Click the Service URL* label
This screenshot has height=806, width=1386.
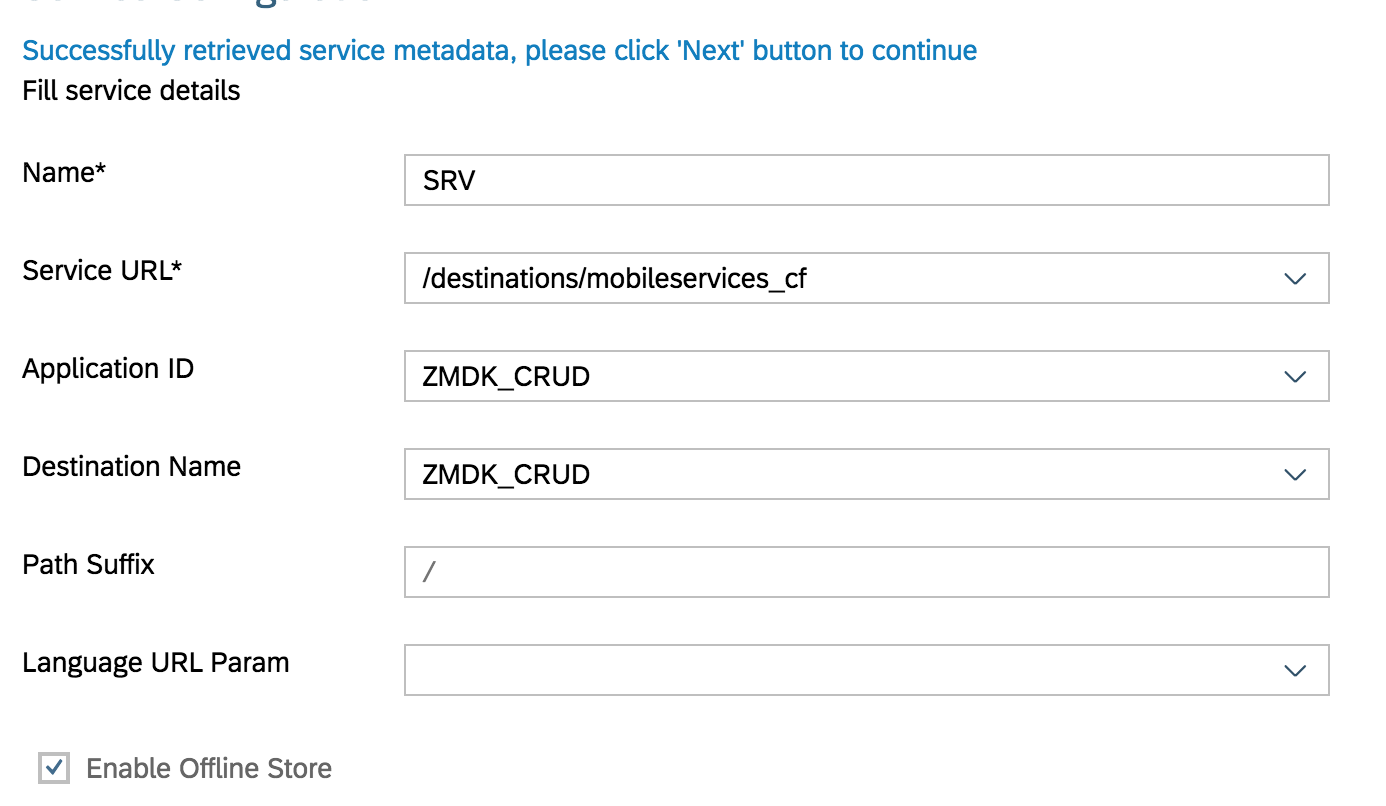(x=101, y=269)
